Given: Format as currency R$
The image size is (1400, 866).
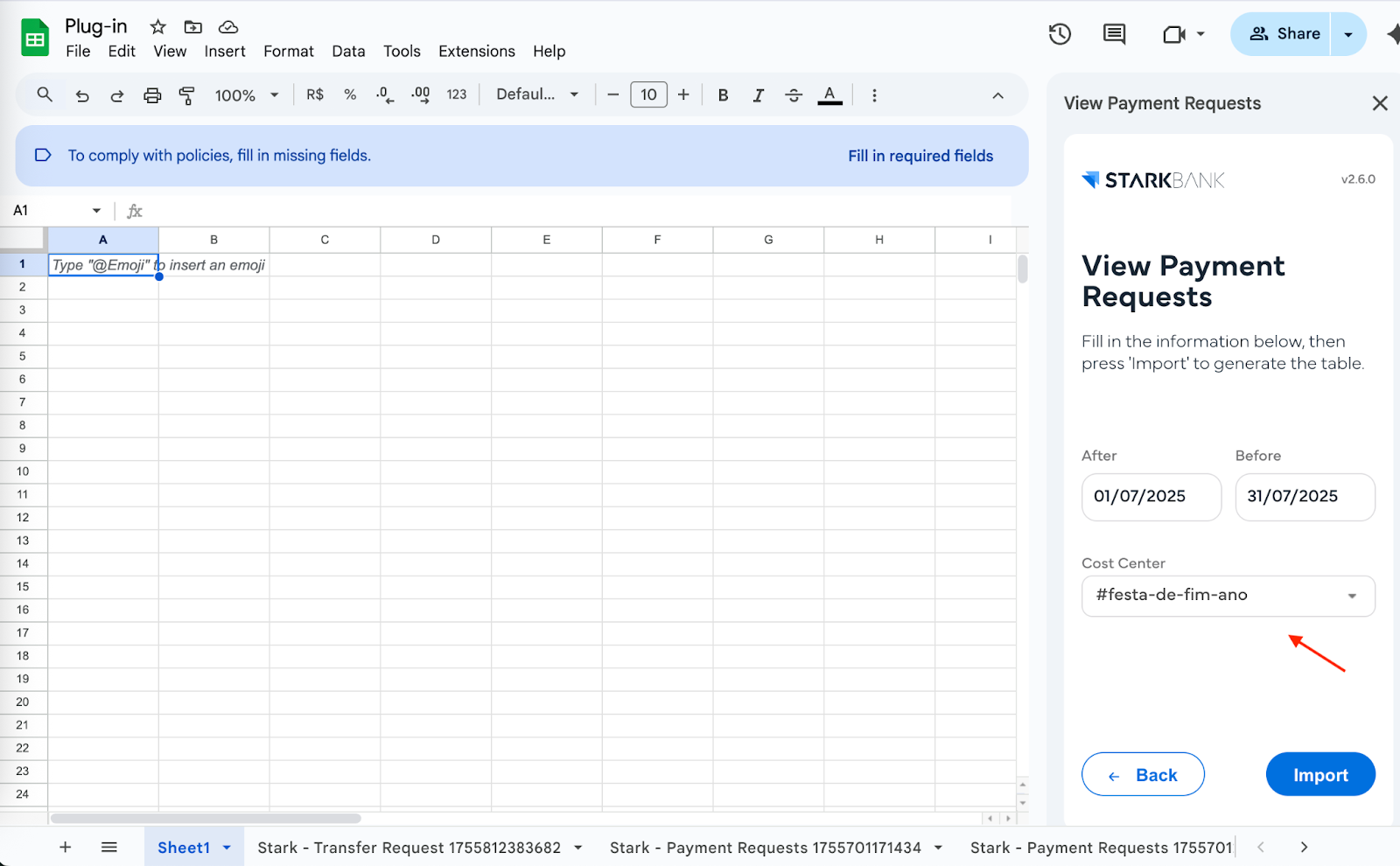Looking at the screenshot, I should [x=315, y=94].
